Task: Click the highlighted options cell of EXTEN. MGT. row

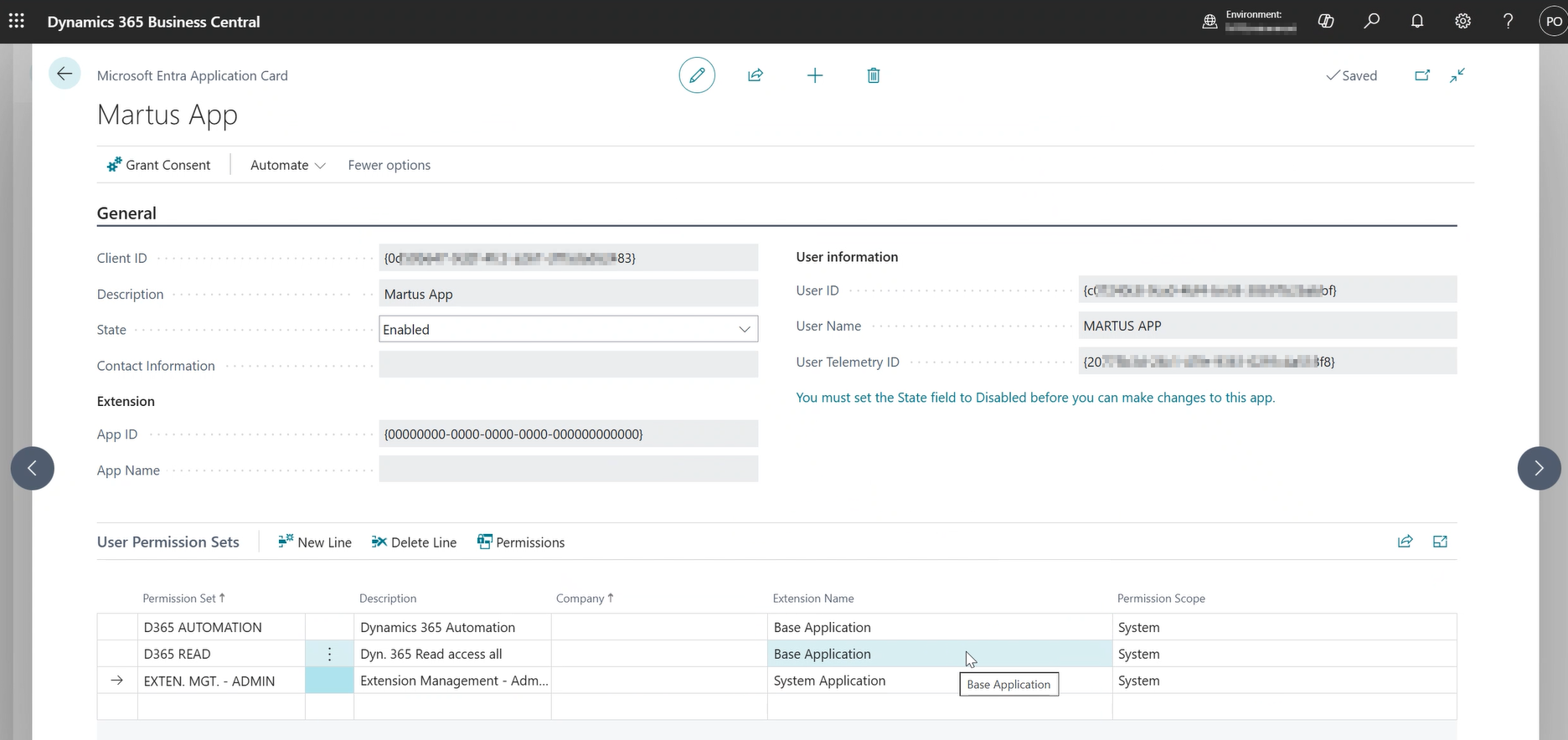Action: (329, 681)
